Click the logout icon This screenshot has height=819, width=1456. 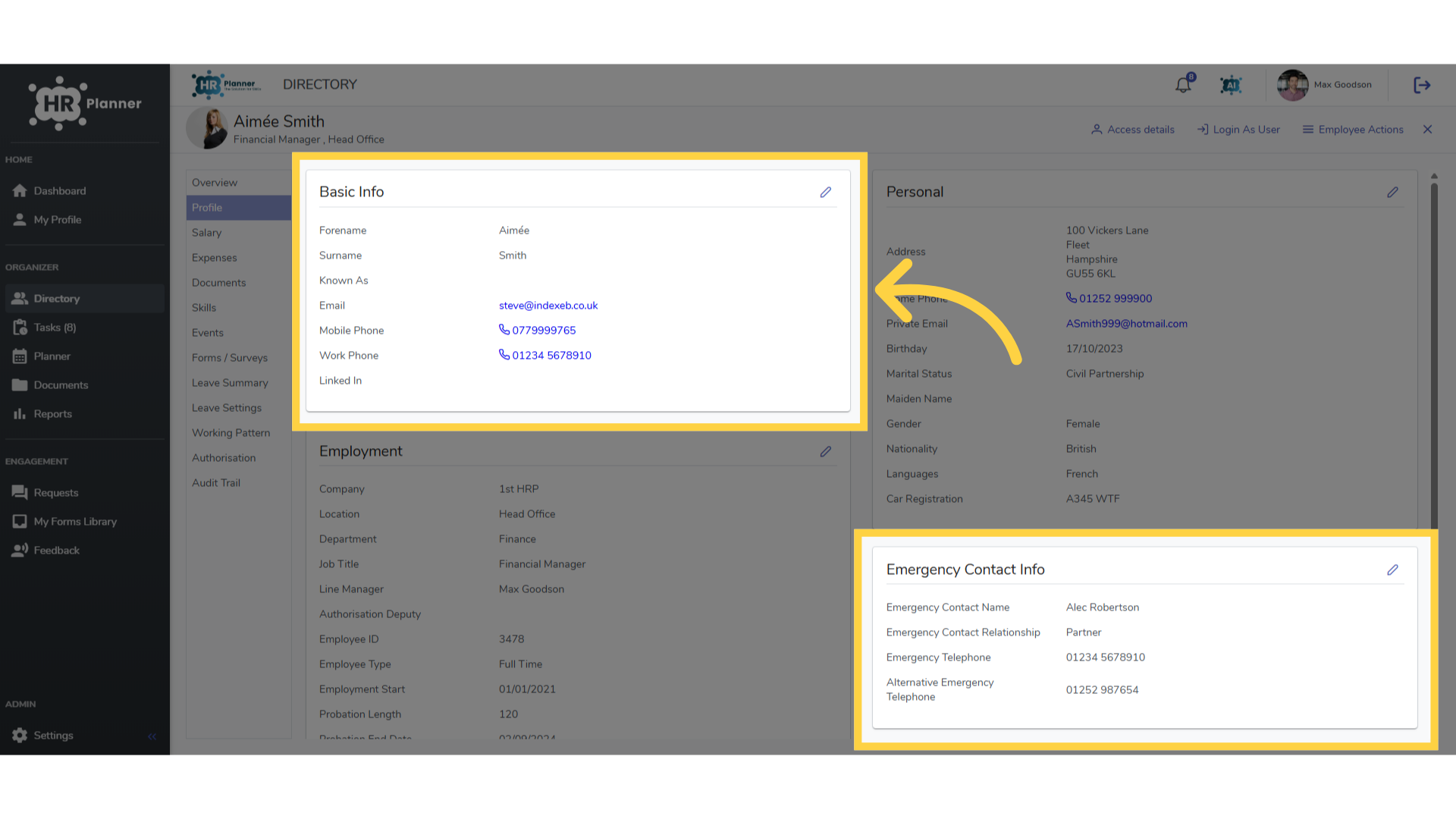coord(1422,85)
